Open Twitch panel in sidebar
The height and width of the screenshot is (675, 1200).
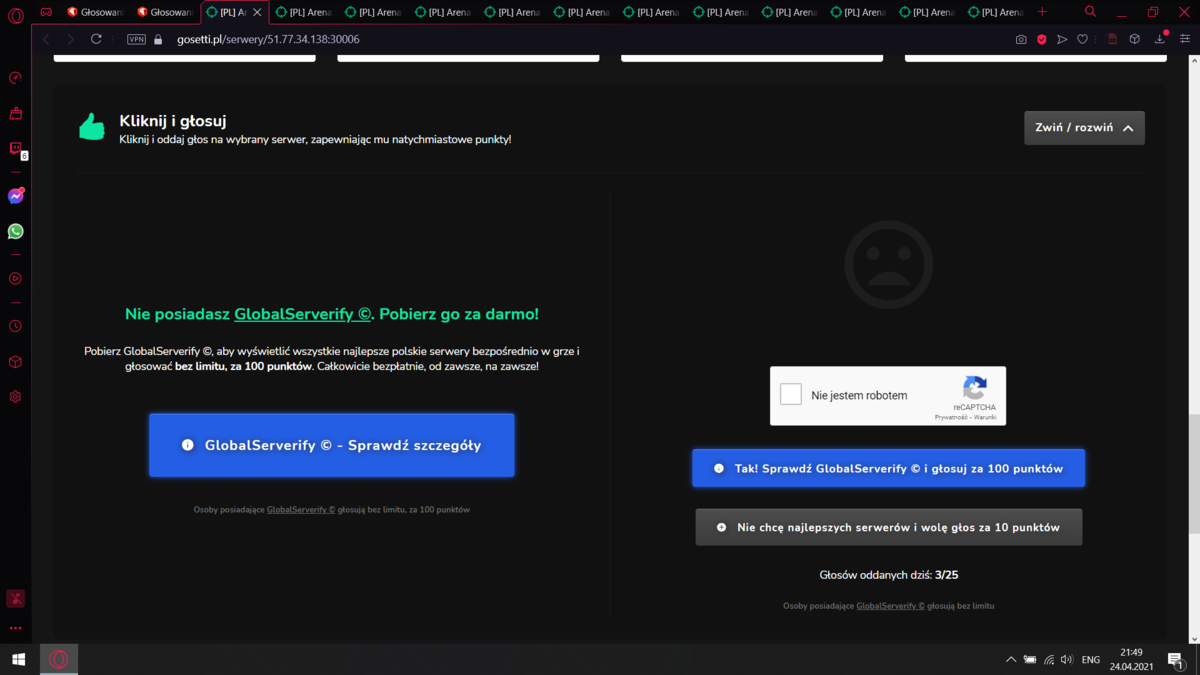16,149
